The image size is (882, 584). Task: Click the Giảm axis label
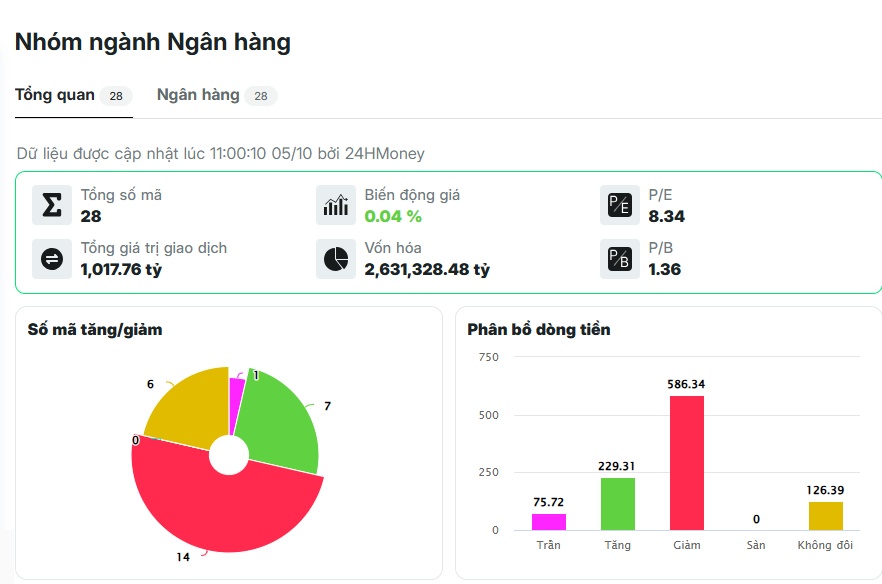coord(687,545)
